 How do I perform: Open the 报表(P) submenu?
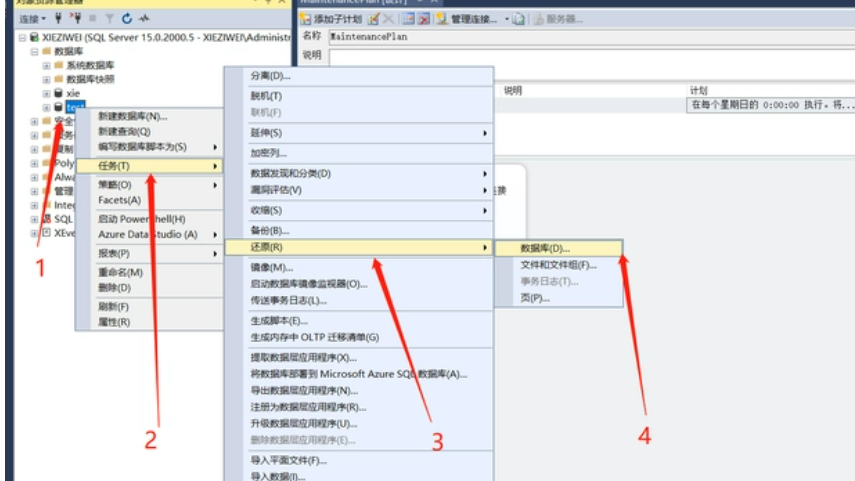[x=149, y=254]
